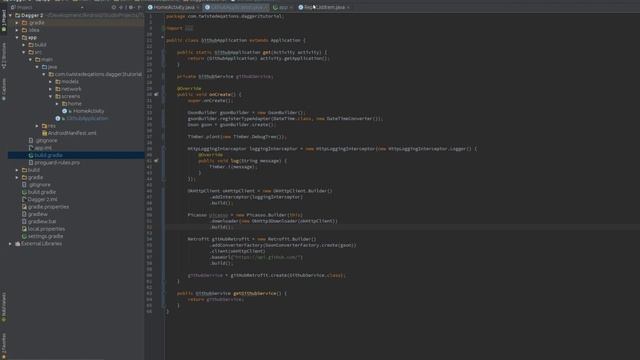Expand the models package
Image resolution: width=640 pixels, height=360 pixels.
51,82
